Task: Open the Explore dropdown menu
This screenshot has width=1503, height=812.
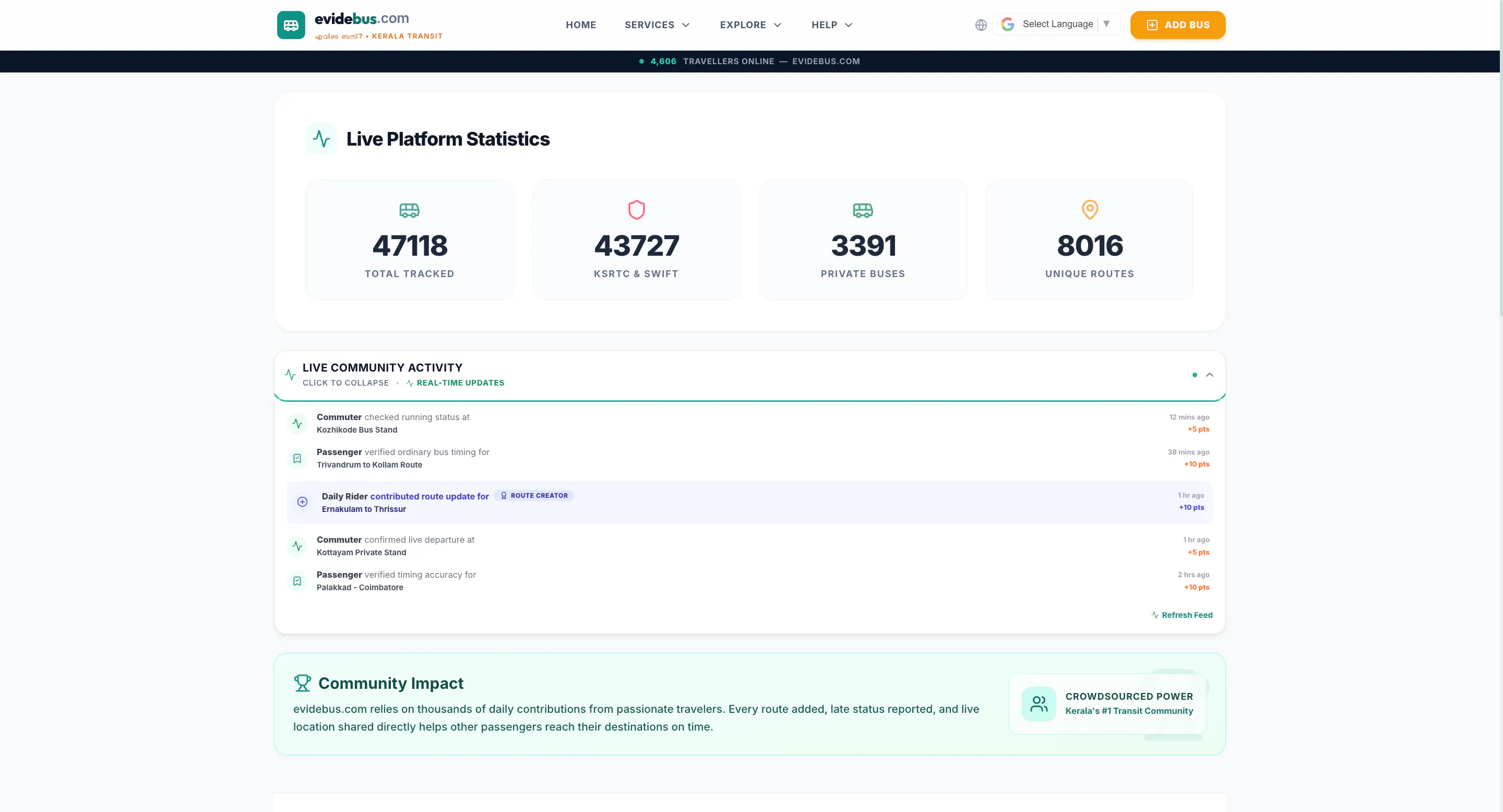Action: (750, 25)
